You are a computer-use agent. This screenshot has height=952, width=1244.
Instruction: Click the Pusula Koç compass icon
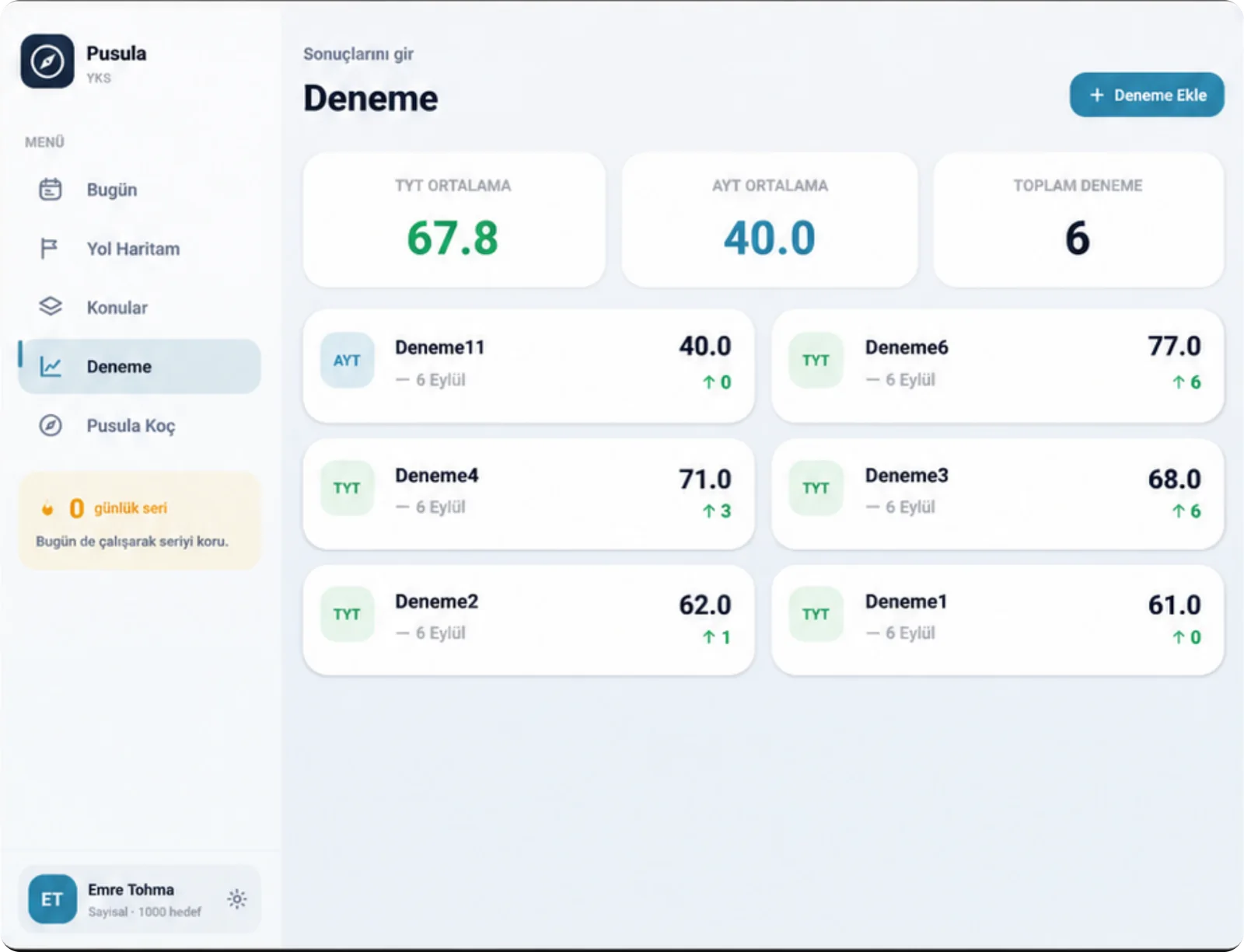(x=51, y=425)
